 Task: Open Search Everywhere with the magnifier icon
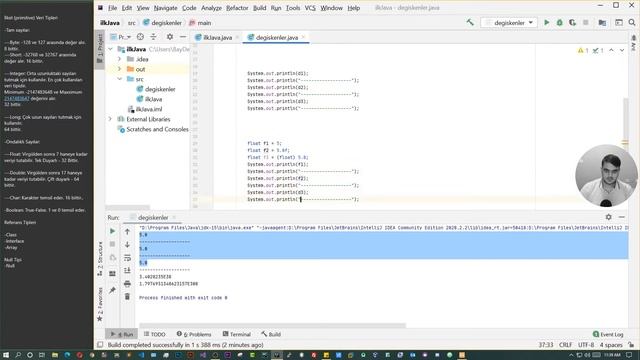tap(632, 23)
